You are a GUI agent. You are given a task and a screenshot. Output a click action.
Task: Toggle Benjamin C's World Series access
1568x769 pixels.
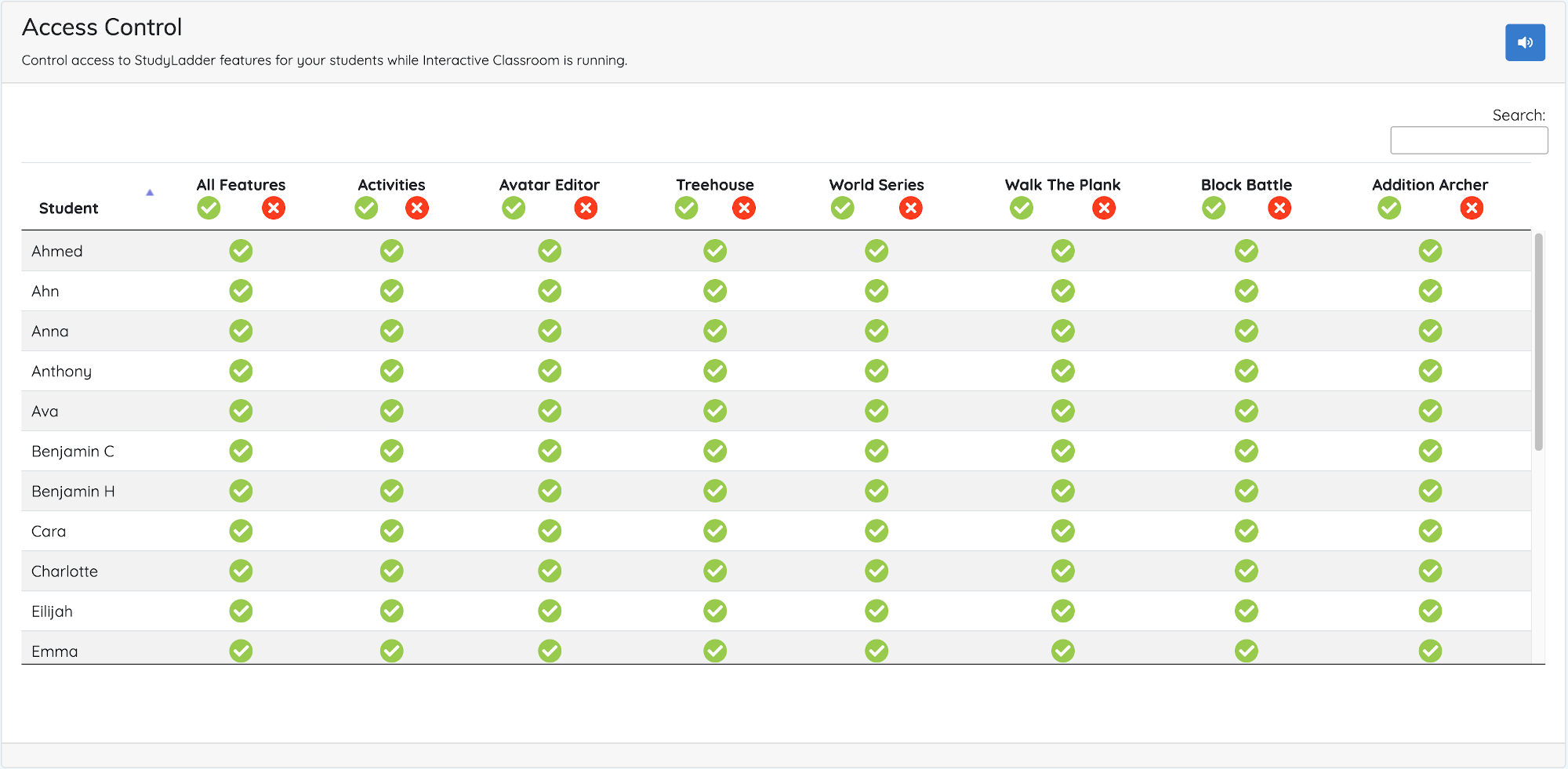click(876, 451)
